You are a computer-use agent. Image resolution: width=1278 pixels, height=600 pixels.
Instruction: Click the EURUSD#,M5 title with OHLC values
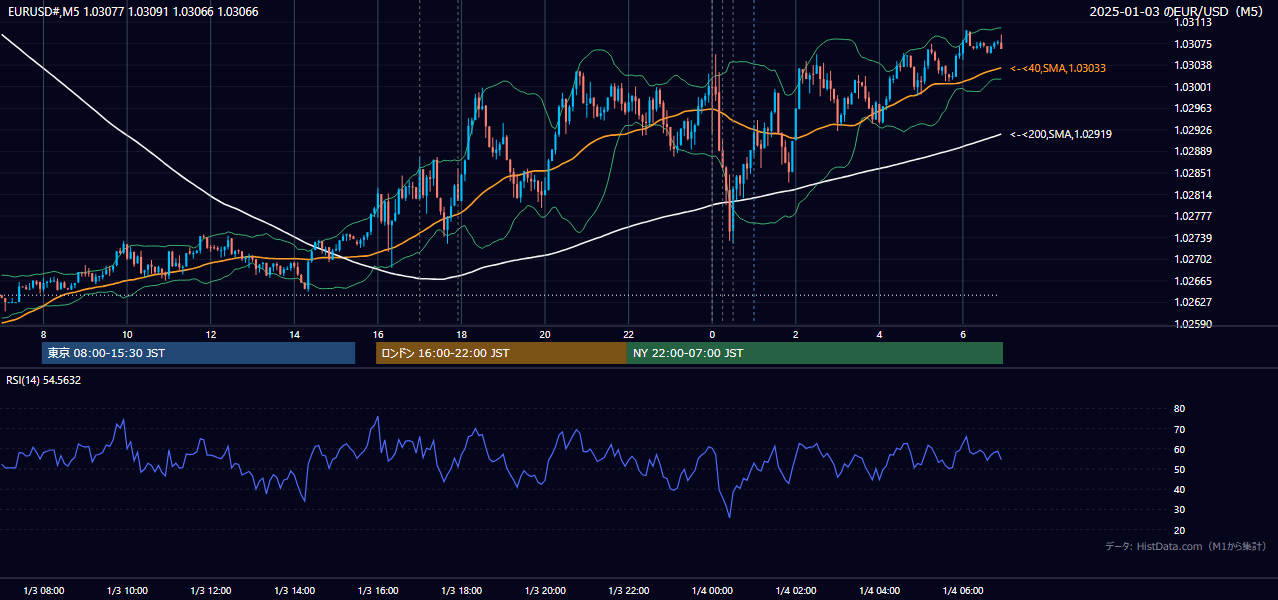coord(133,12)
